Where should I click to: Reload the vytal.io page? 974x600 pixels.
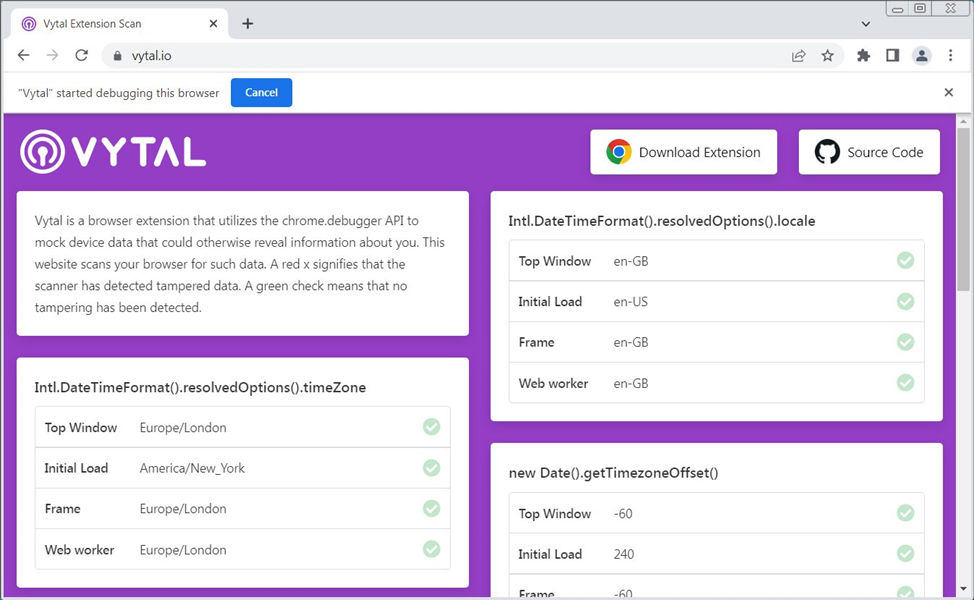[x=81, y=55]
